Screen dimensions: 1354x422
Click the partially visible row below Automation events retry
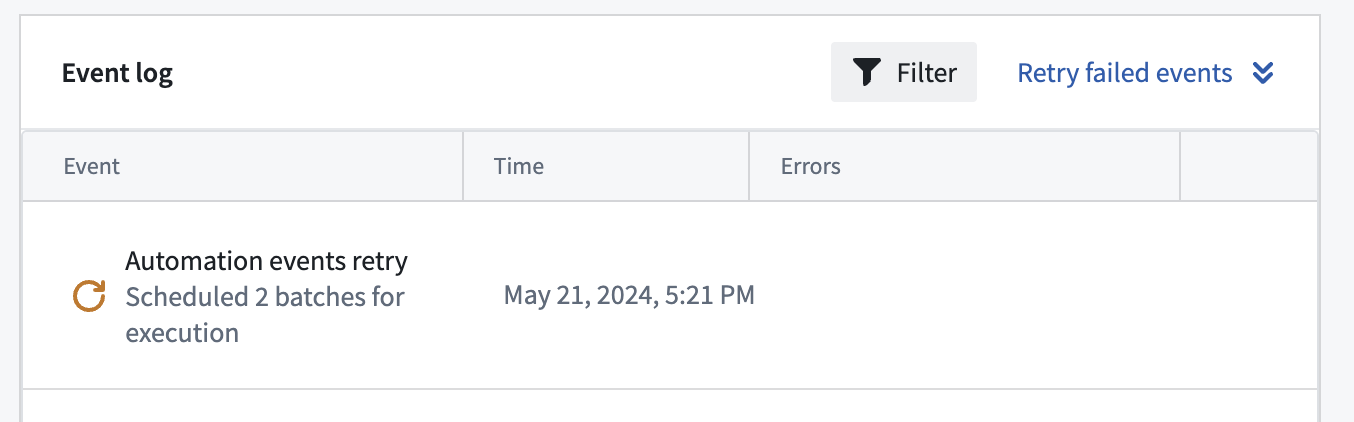point(670,406)
